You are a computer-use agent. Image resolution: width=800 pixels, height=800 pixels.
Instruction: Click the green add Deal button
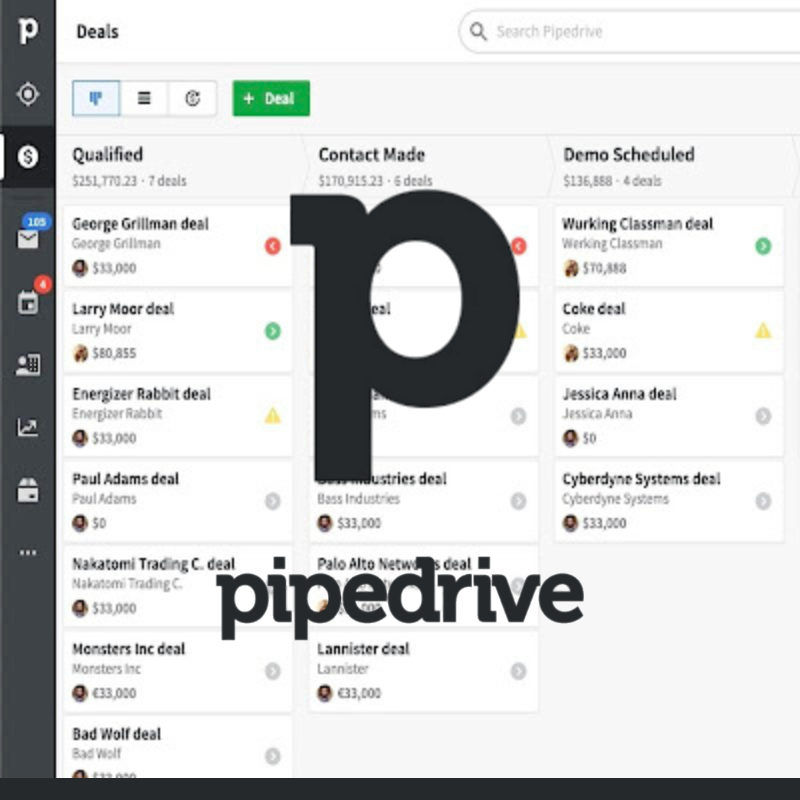tap(271, 99)
